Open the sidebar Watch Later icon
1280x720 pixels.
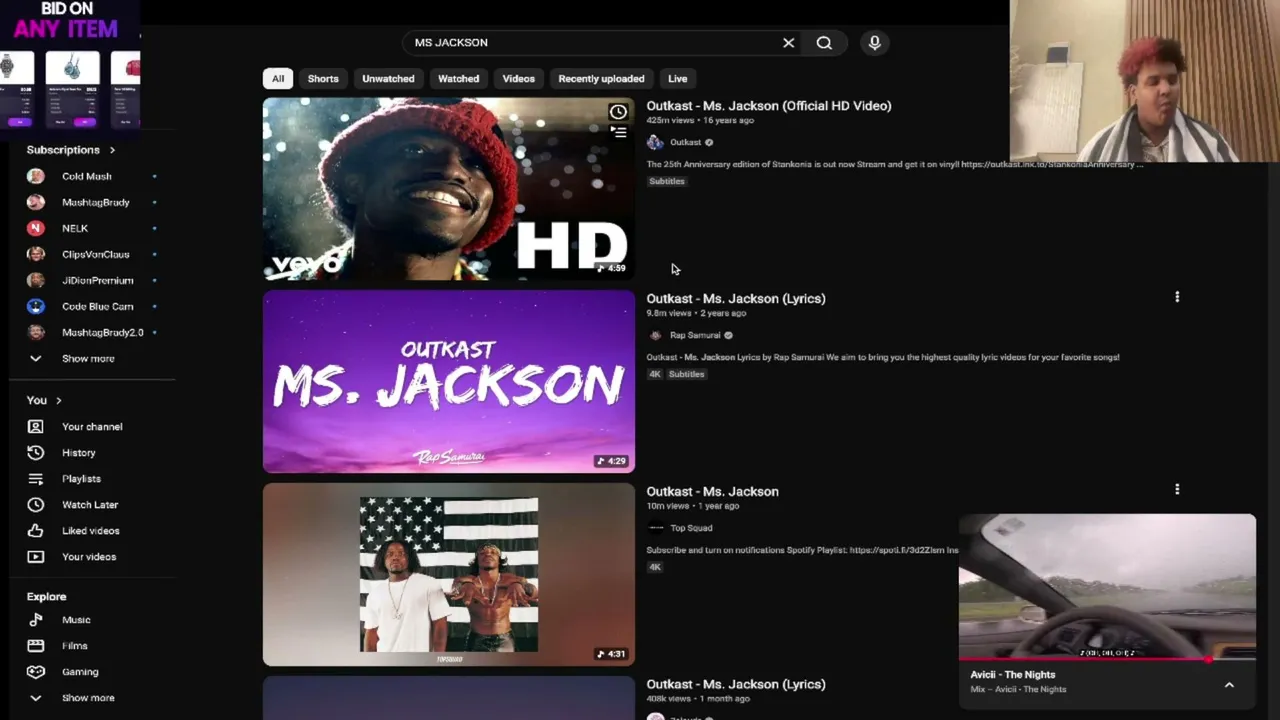pyautogui.click(x=36, y=505)
